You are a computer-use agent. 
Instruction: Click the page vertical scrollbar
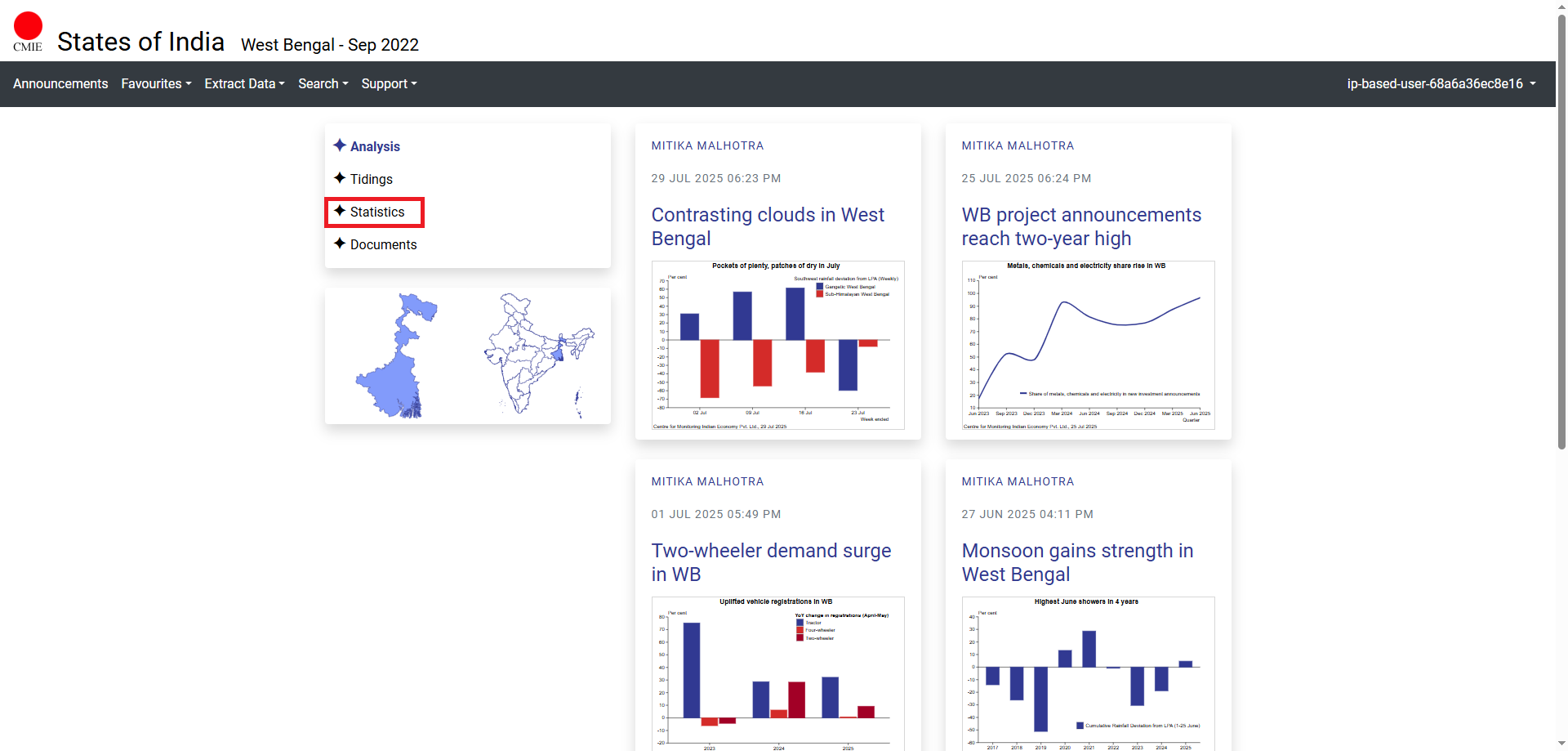click(x=1561, y=245)
